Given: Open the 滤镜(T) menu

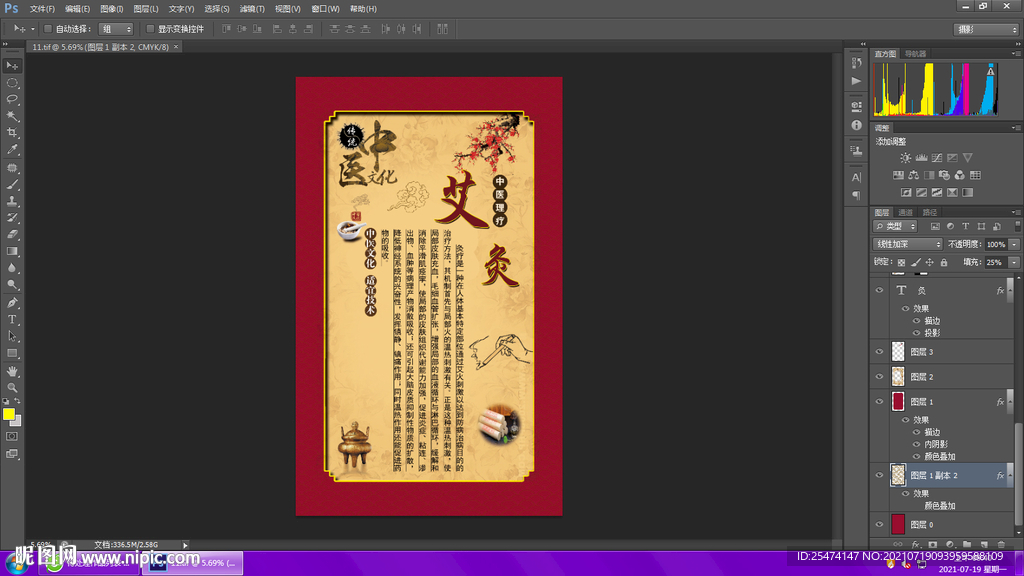Looking at the screenshot, I should [x=253, y=8].
